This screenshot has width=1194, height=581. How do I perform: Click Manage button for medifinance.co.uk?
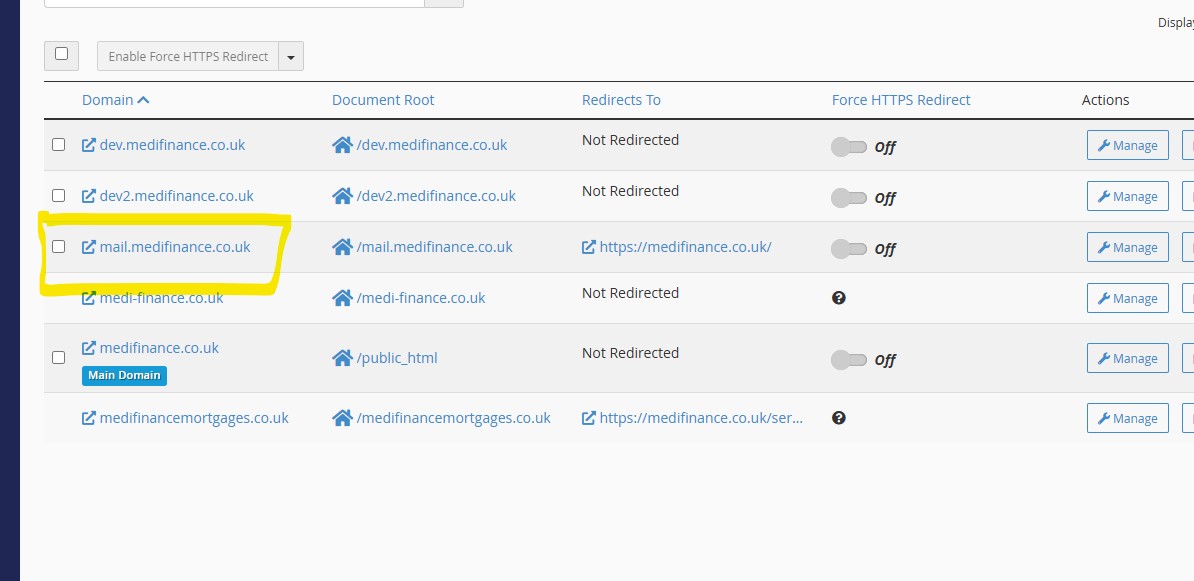(x=1127, y=357)
